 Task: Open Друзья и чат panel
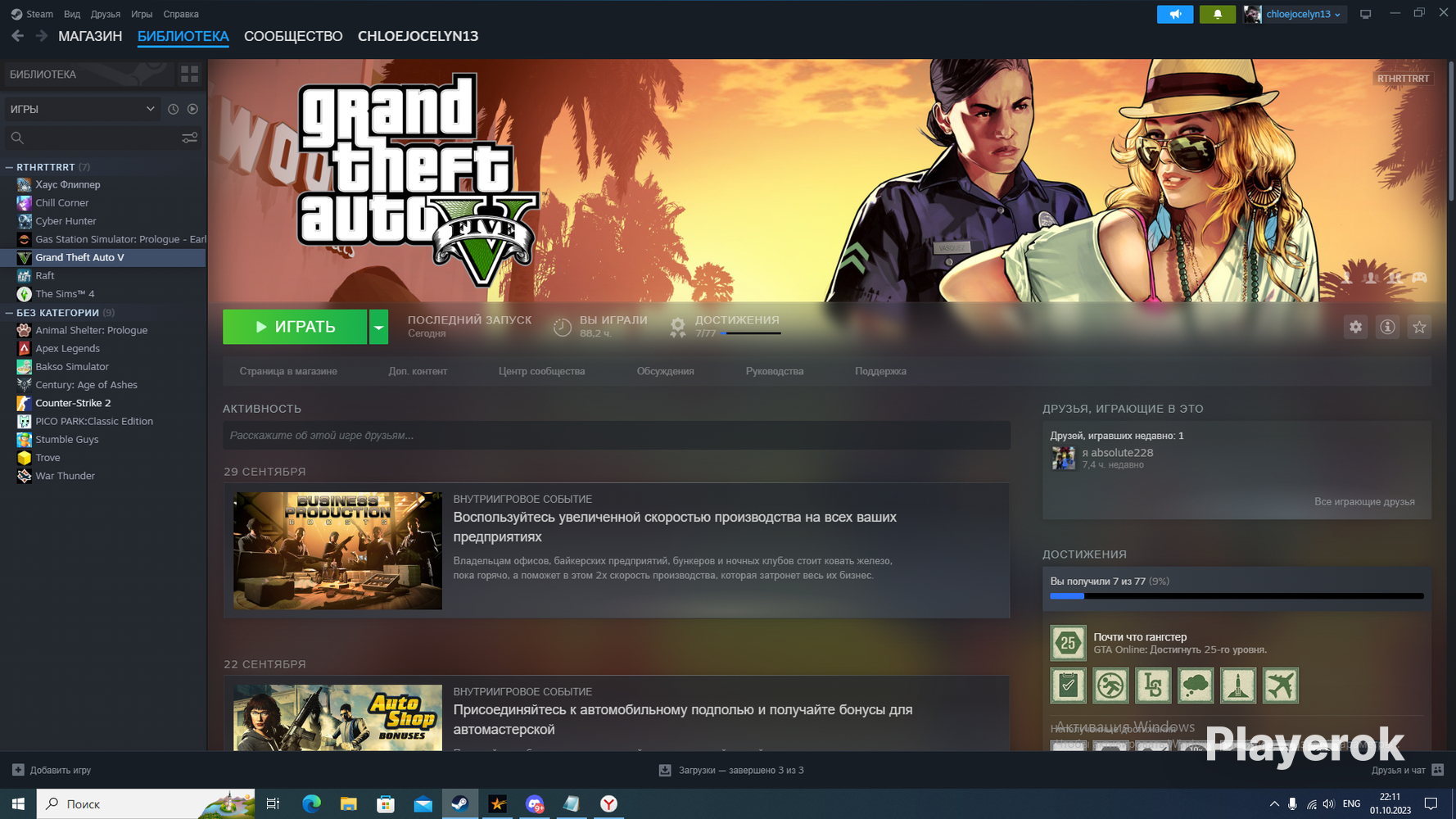tap(1408, 770)
